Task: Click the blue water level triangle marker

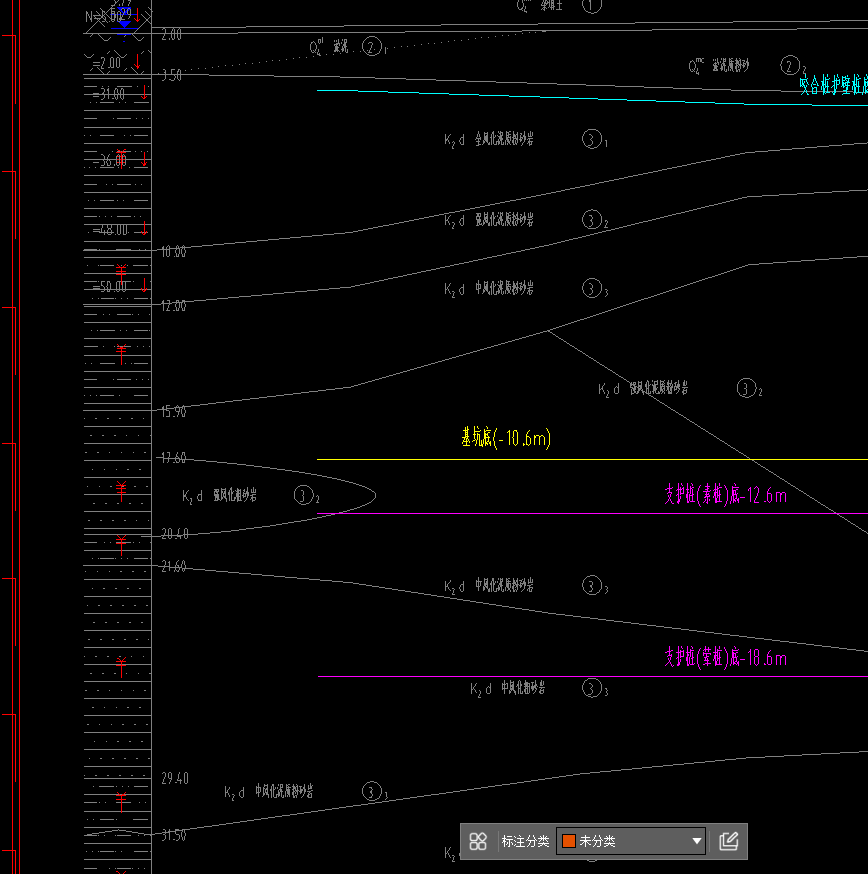Action: pyautogui.click(x=124, y=25)
